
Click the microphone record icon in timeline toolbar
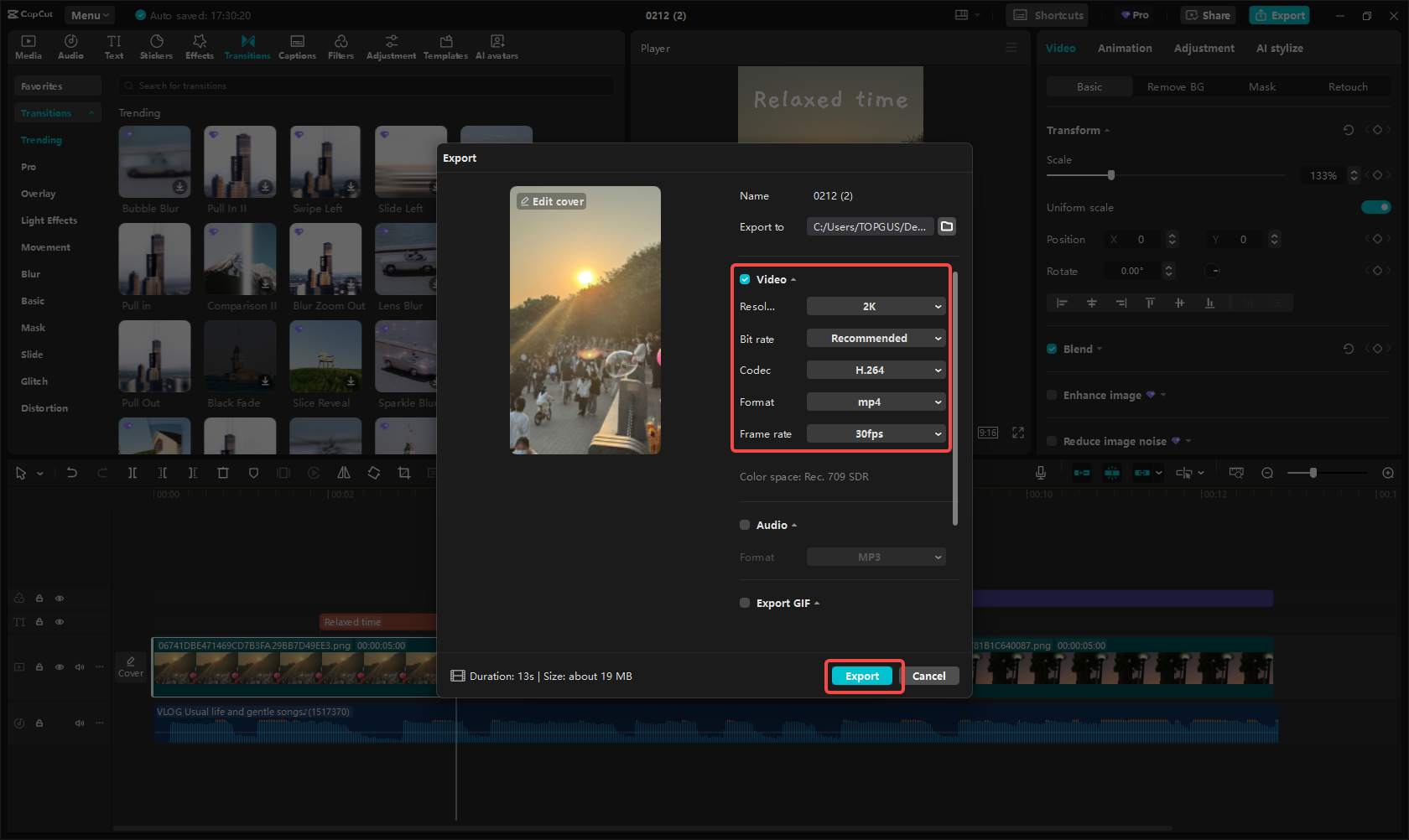click(1040, 473)
